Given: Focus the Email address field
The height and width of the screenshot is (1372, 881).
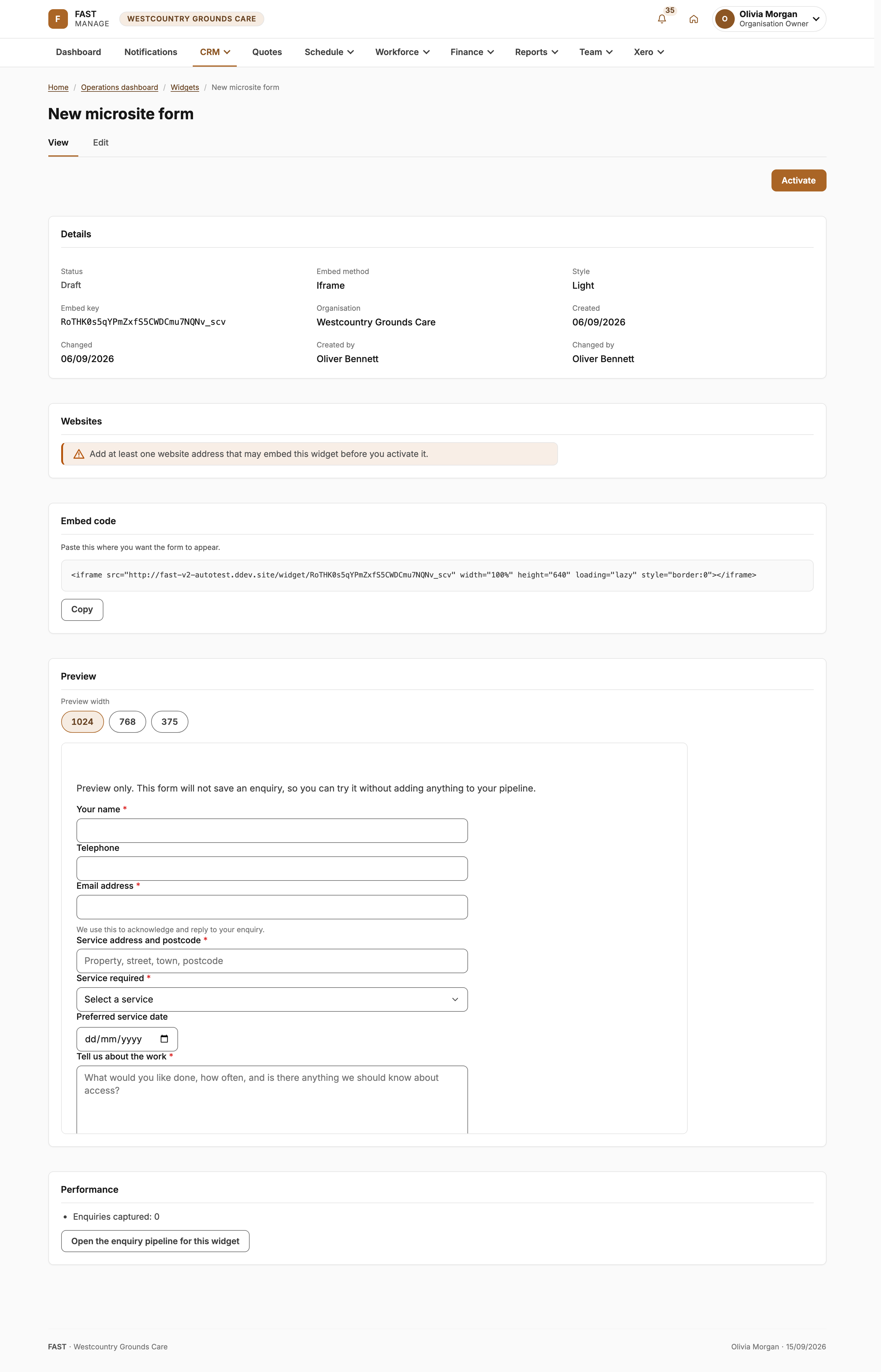Looking at the screenshot, I should pyautogui.click(x=272, y=907).
